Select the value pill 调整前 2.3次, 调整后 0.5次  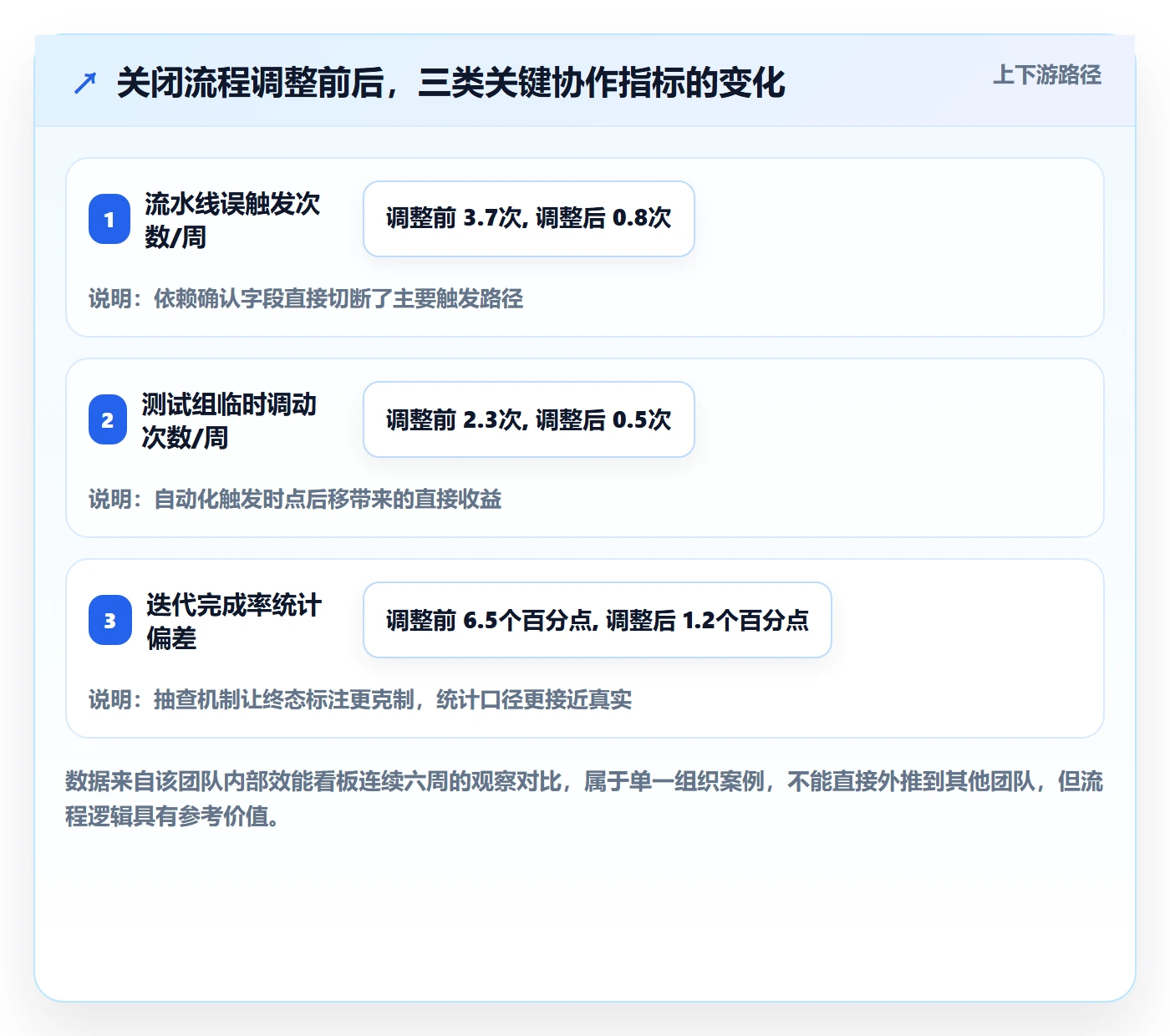[x=529, y=419]
